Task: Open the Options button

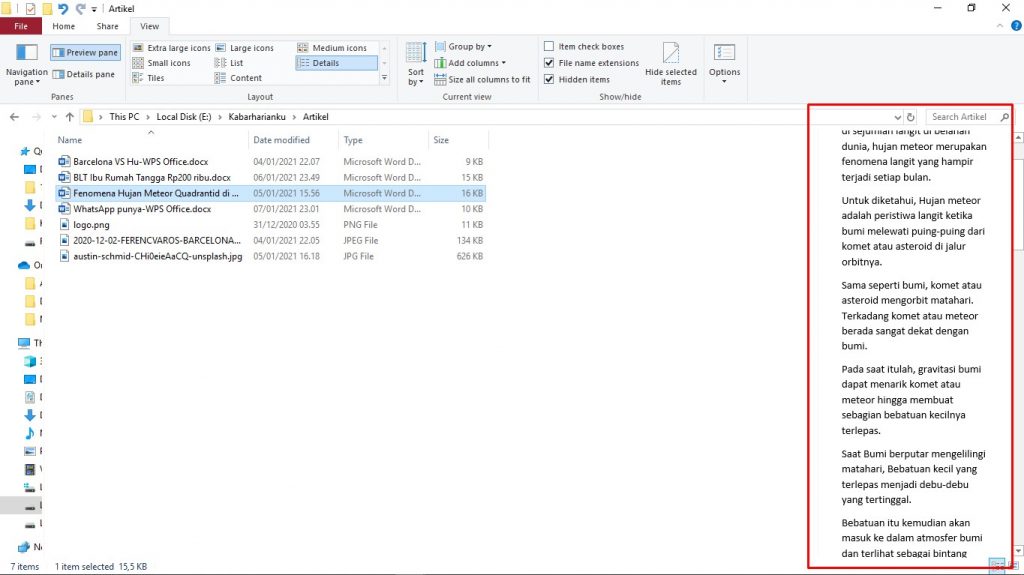Action: [x=724, y=63]
